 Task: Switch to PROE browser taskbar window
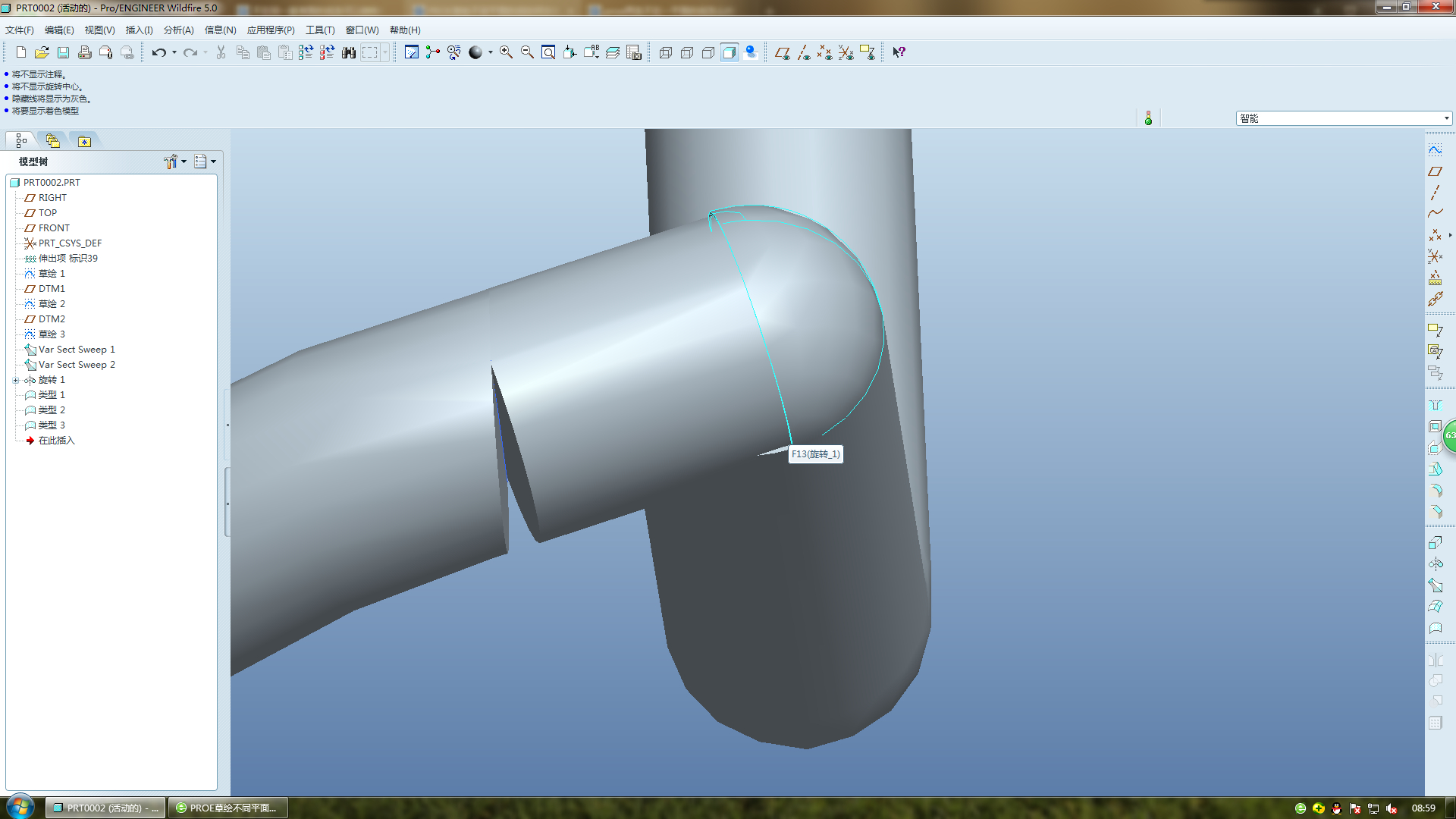click(x=227, y=808)
